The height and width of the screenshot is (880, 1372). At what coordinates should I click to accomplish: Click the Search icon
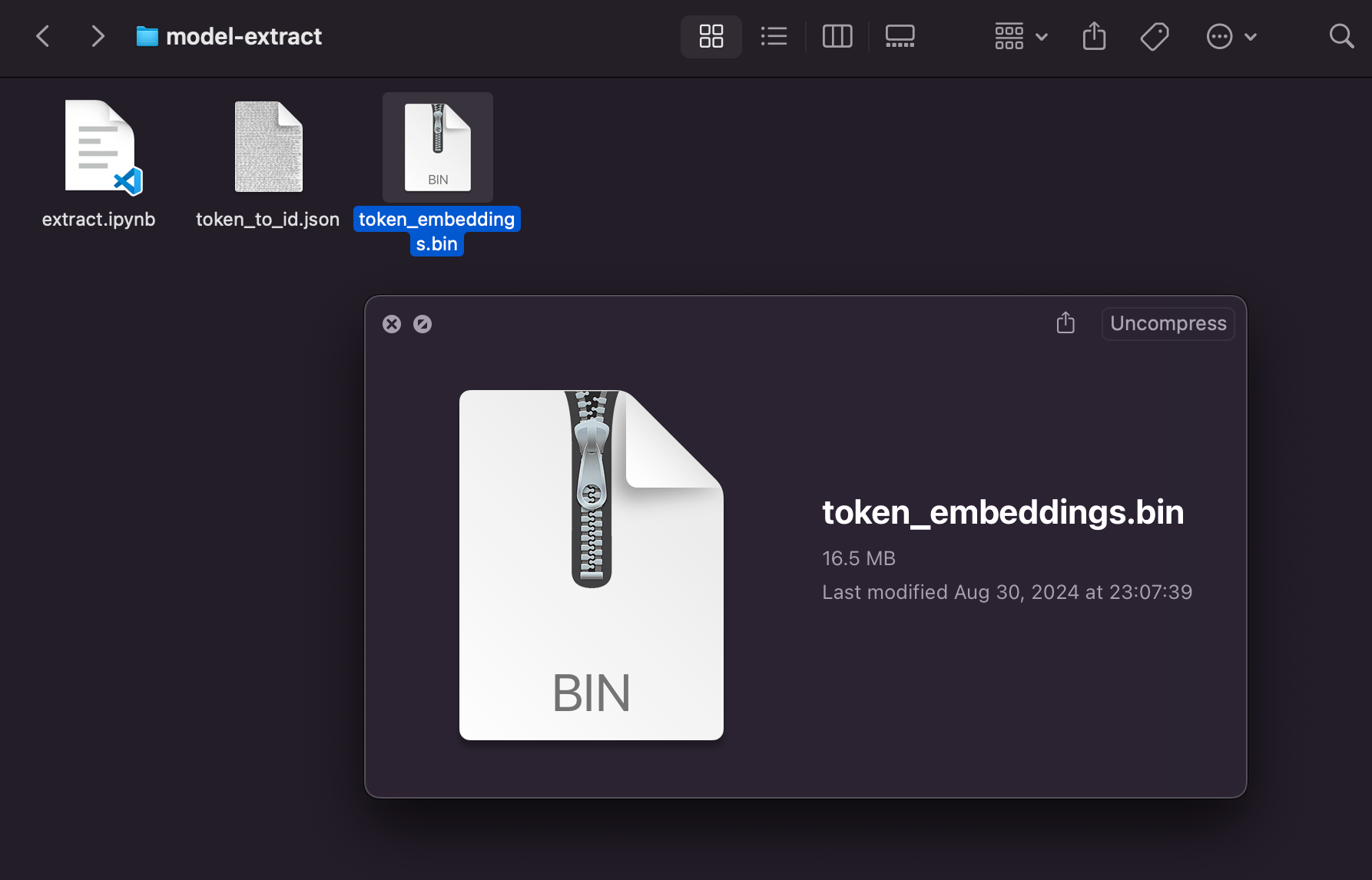1341,35
